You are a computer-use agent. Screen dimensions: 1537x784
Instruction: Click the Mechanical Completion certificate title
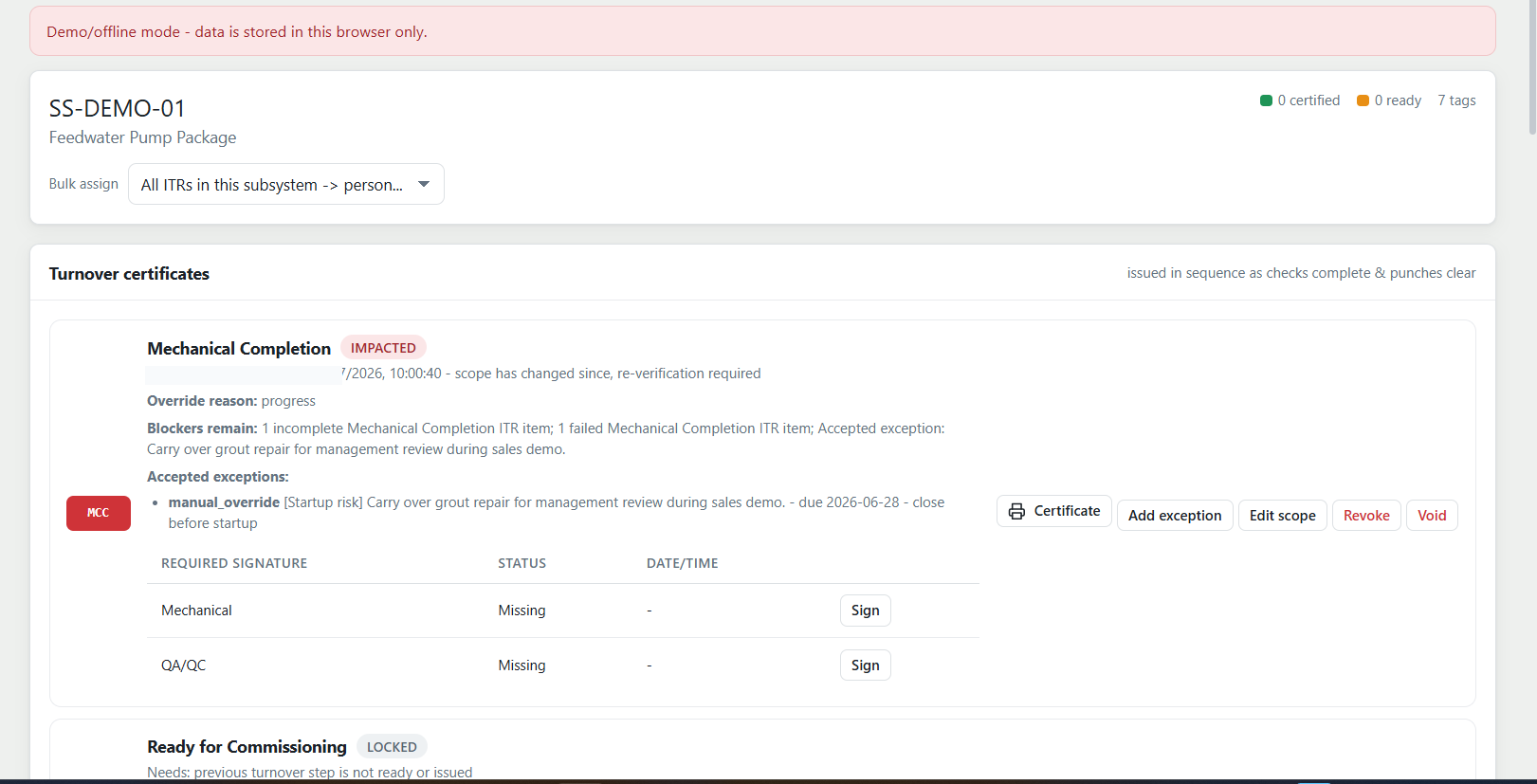tap(239, 349)
